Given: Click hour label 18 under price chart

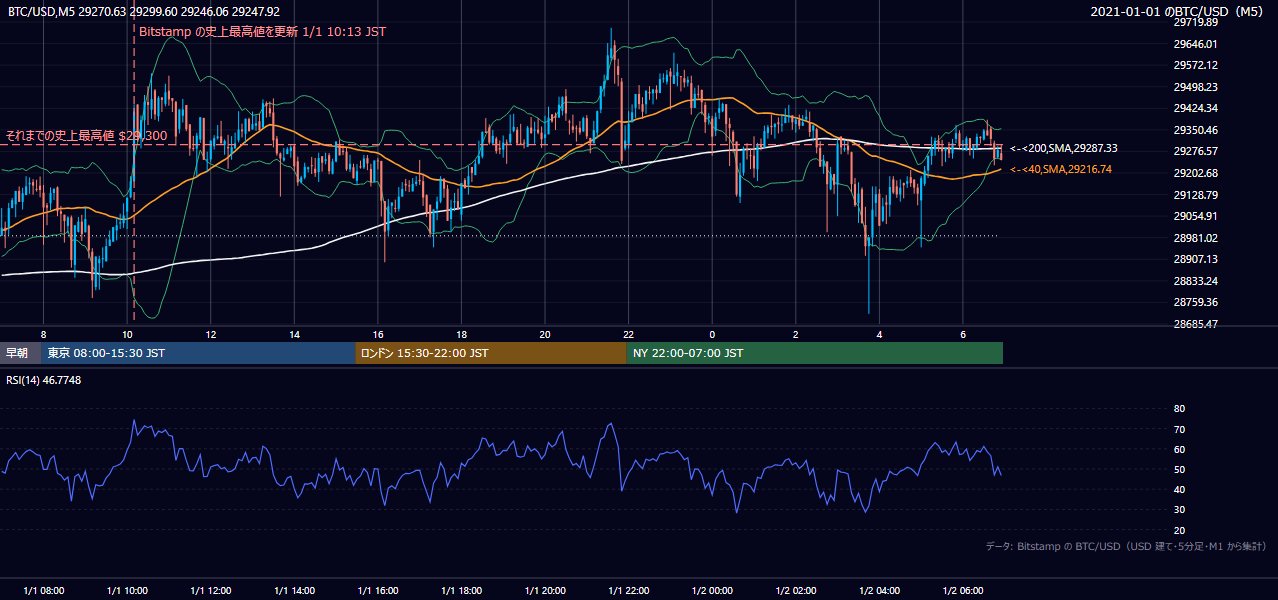Looking at the screenshot, I should coord(461,334).
